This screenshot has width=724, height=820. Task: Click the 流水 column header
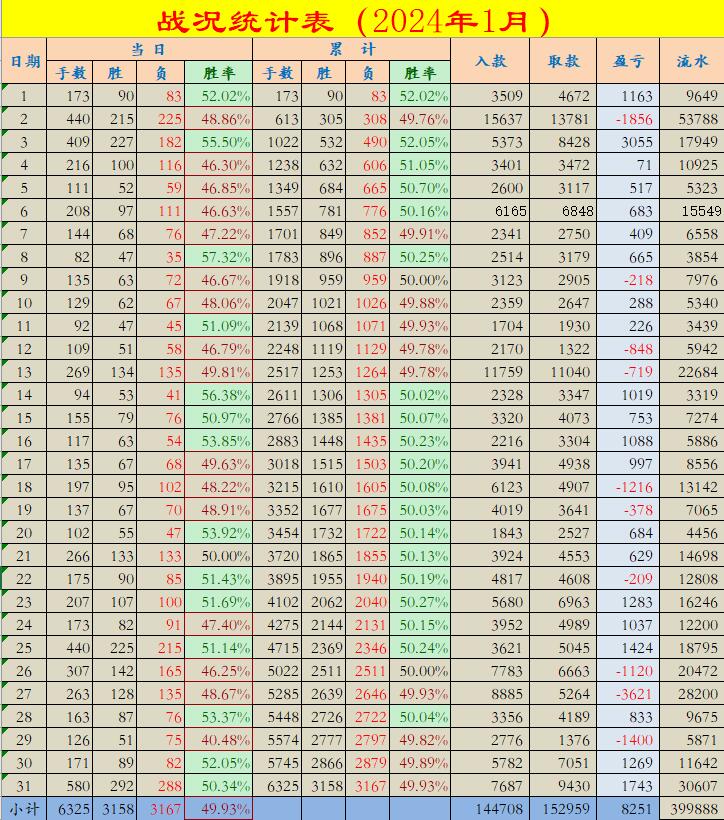692,61
